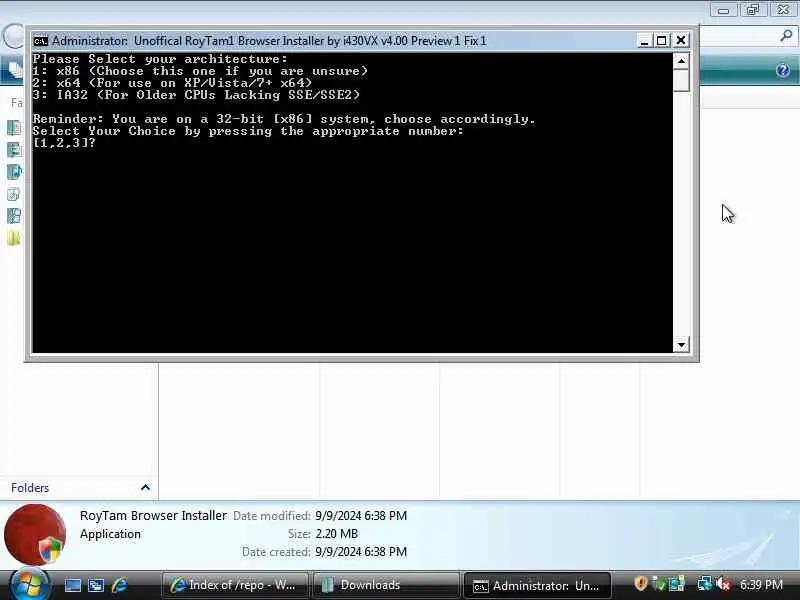Open Recently Changed favorite link icon
This screenshot has width=800, height=600.
14,194
